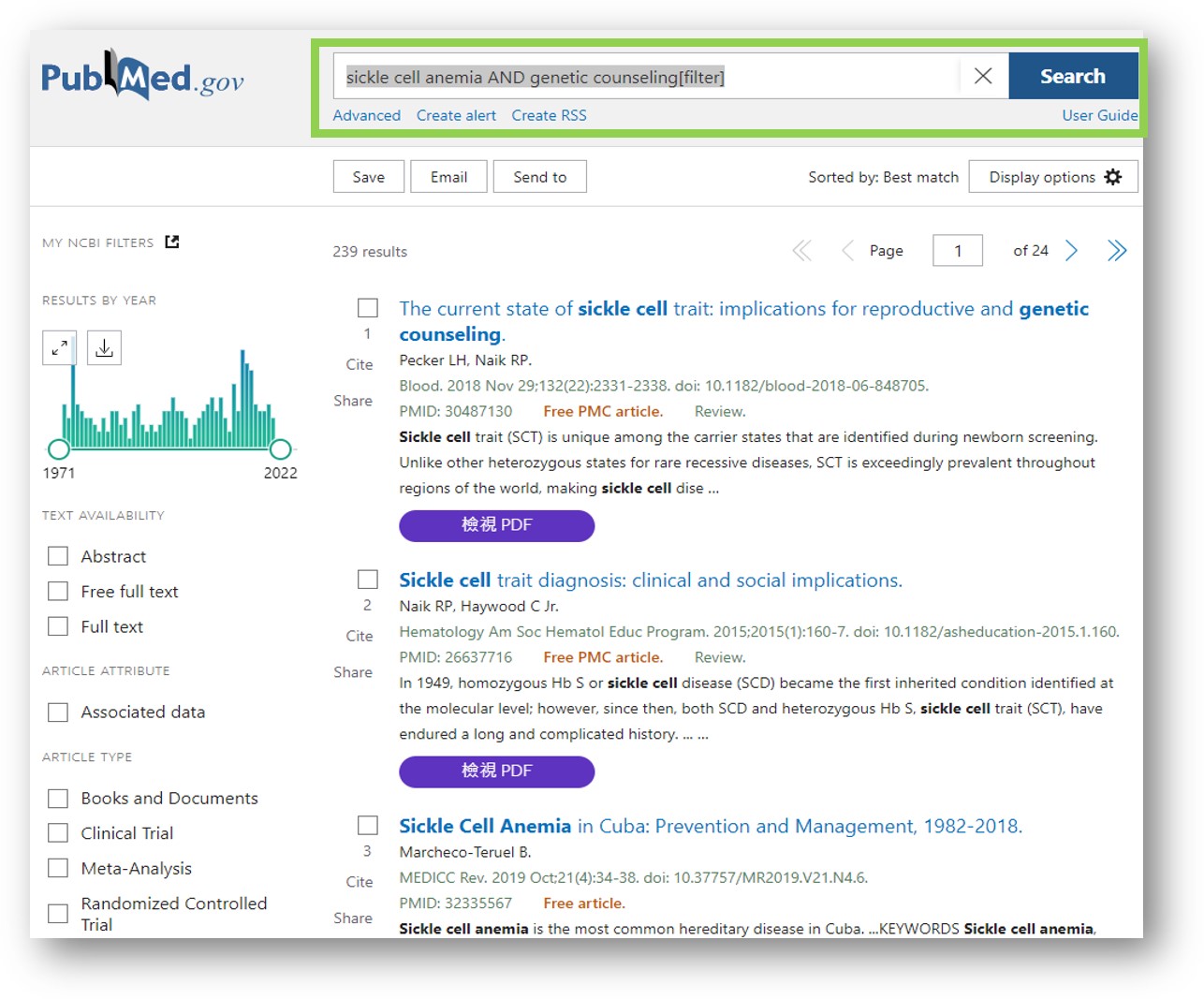Expand the results by year chart
The width and height of the screenshot is (1204, 999).
59,347
